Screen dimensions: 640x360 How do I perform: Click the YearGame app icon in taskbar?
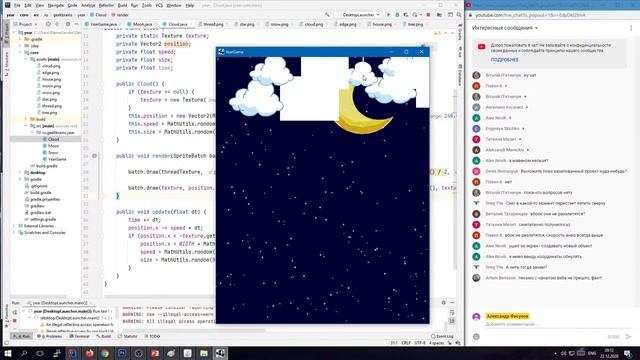click(220, 353)
